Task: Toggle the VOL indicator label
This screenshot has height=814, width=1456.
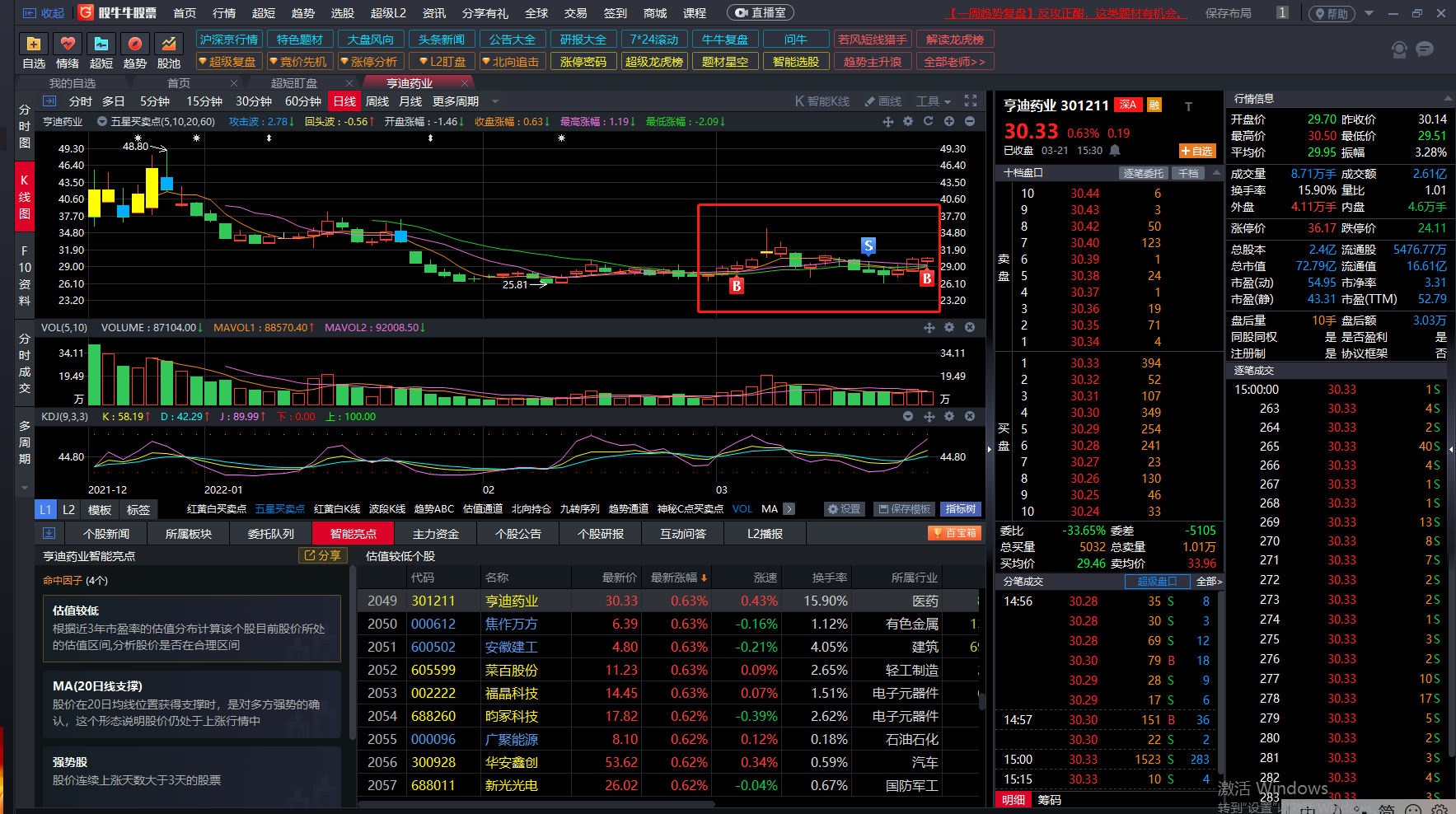Action: point(742,509)
